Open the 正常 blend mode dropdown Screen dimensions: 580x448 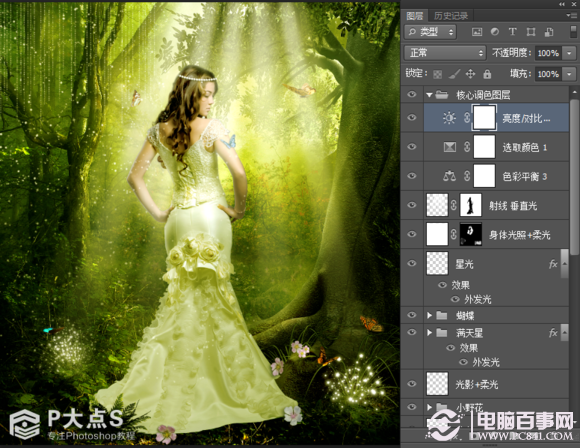445,53
